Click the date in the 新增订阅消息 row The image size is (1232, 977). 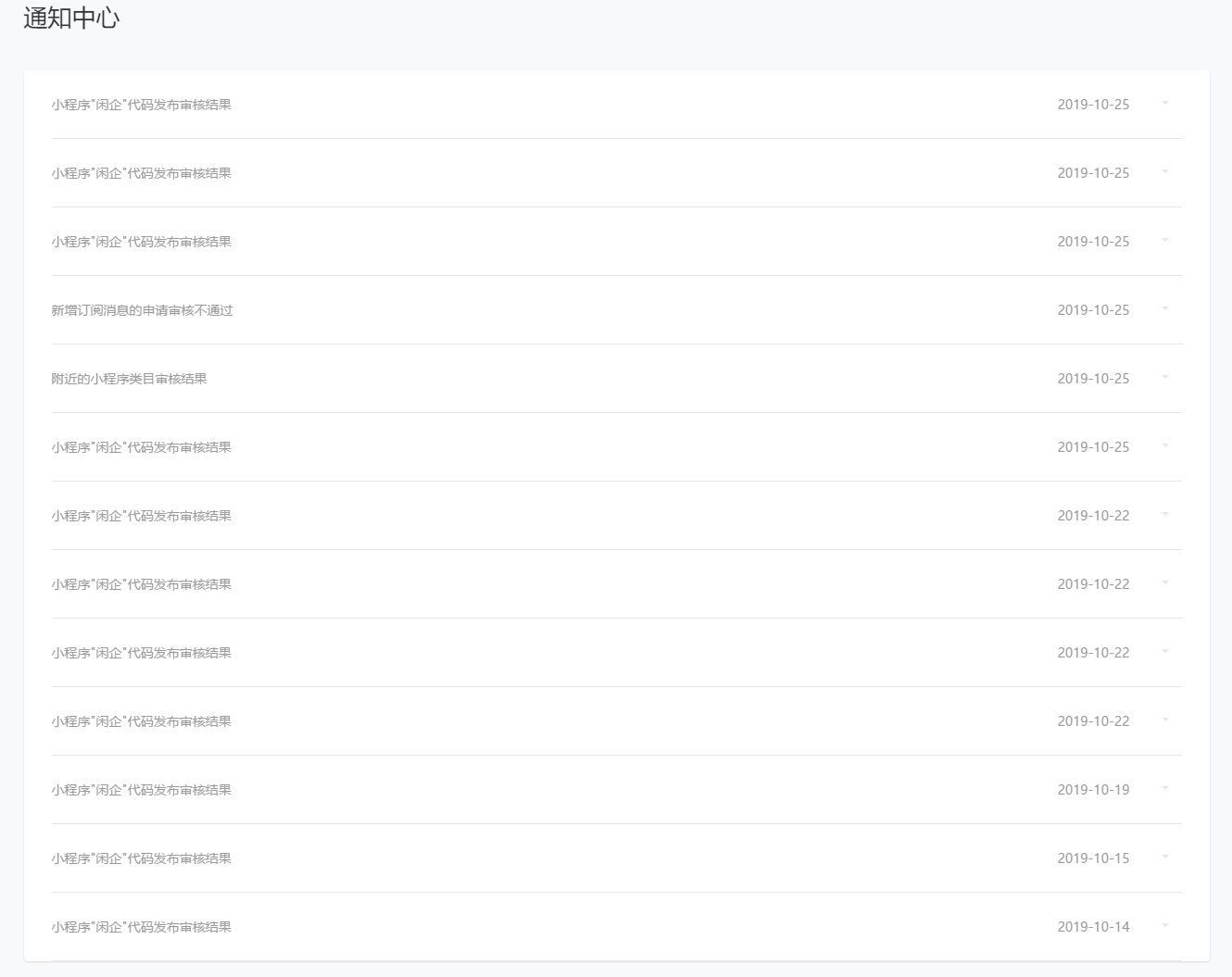tap(1093, 310)
